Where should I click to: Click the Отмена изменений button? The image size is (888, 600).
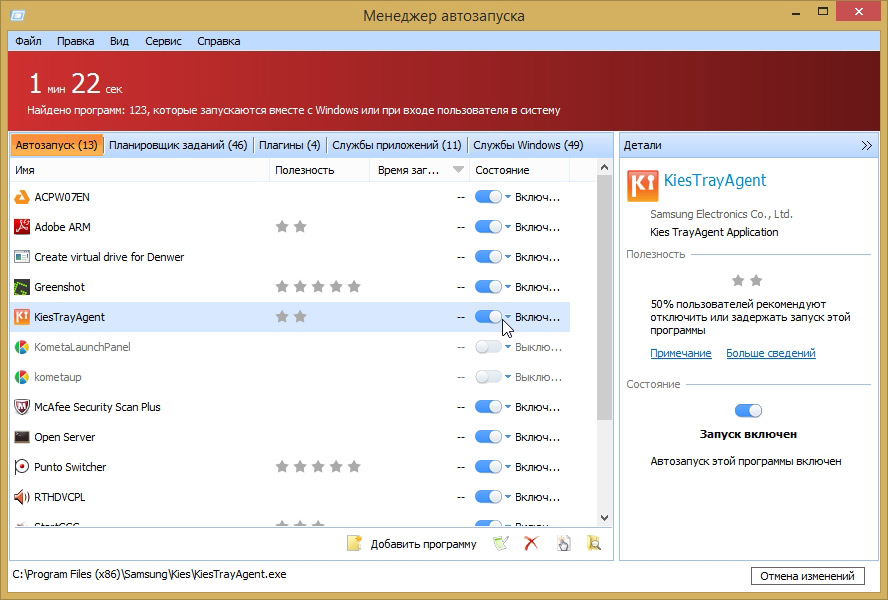(808, 576)
